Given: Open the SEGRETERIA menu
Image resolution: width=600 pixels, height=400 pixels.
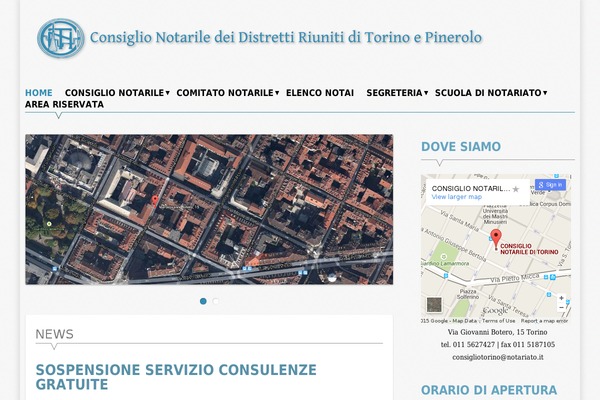Looking at the screenshot, I should tap(394, 93).
